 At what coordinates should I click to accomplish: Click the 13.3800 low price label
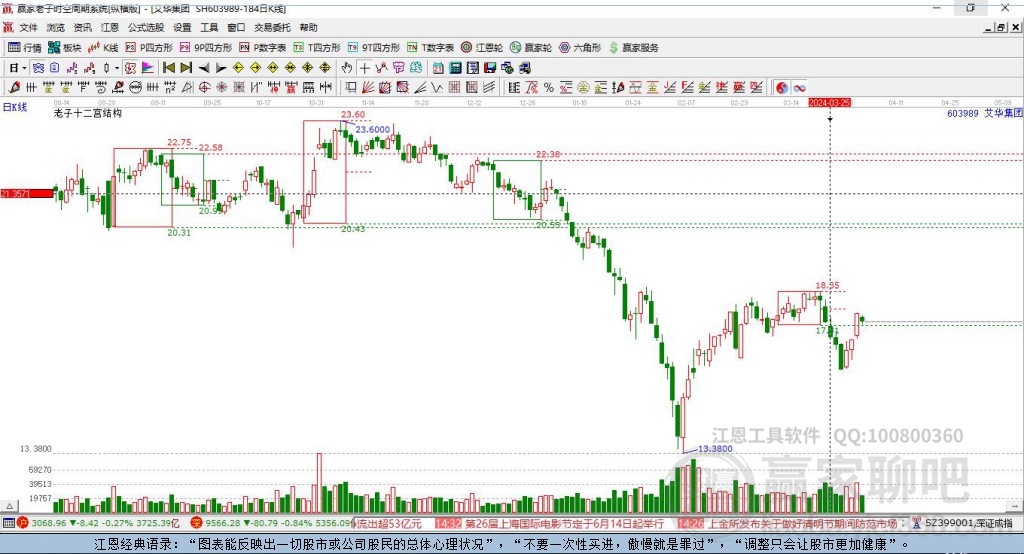tap(715, 449)
